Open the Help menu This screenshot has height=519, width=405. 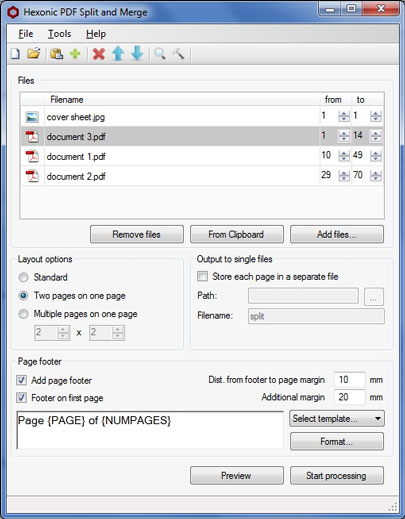96,34
